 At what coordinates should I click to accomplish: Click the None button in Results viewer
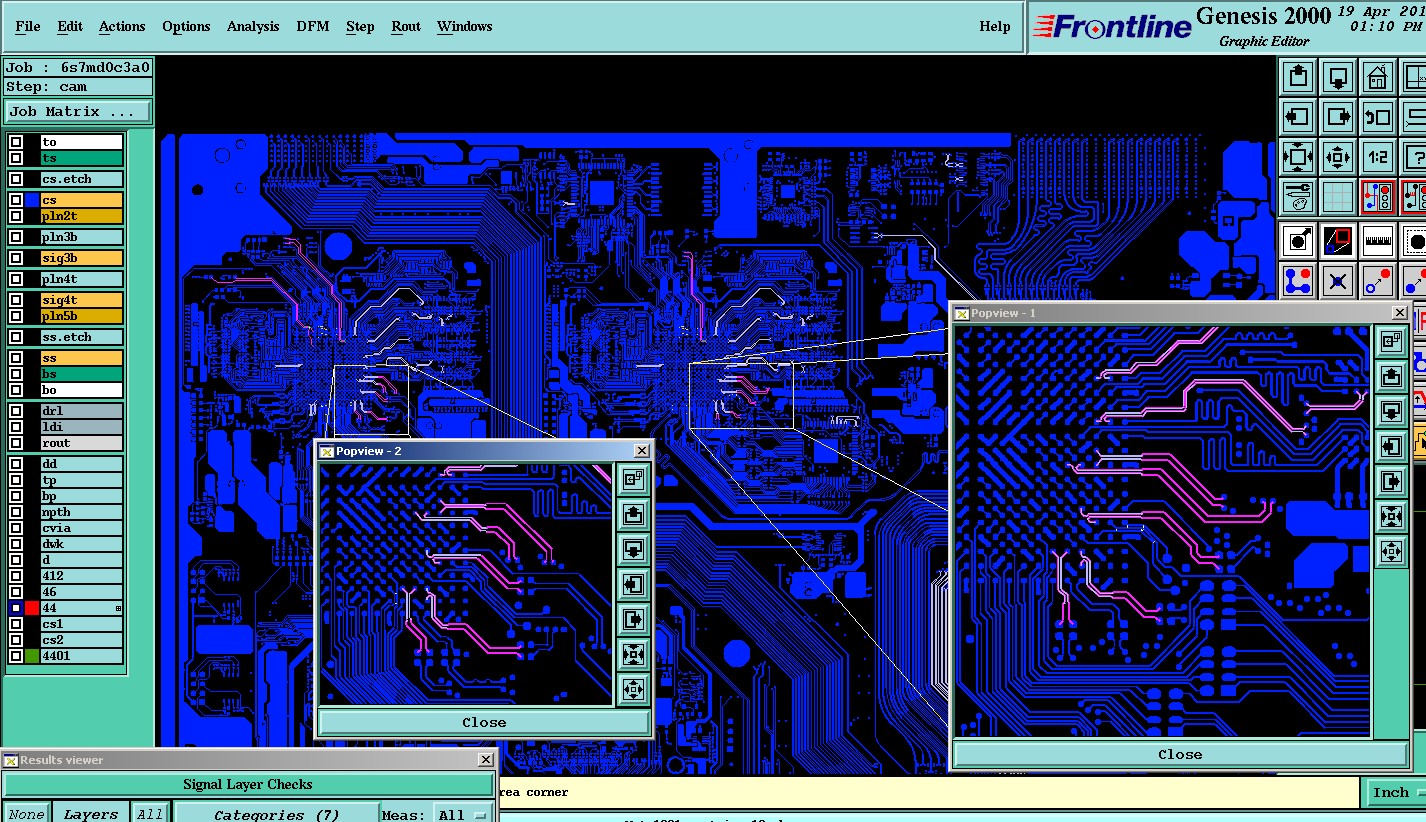pyautogui.click(x=26, y=814)
